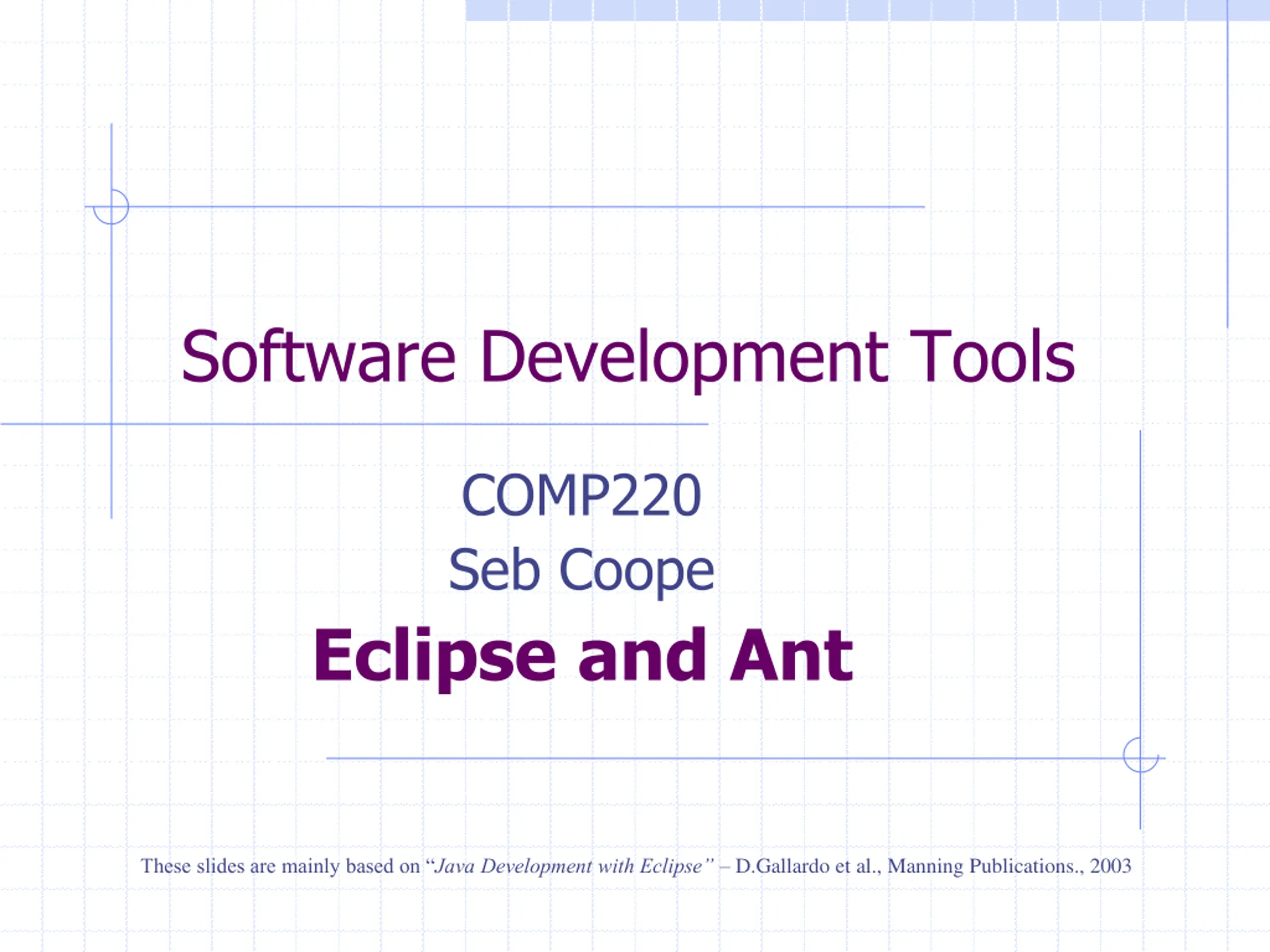Click the crosshair circle at lower right
The width and height of the screenshot is (1270, 952).
click(1140, 755)
